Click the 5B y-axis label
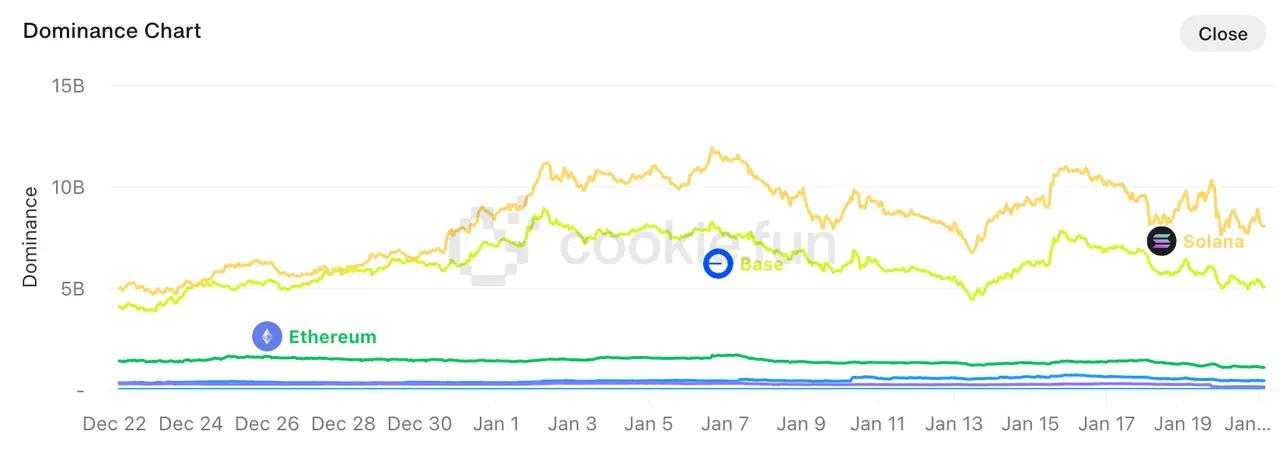This screenshot has height=453, width=1280. [73, 289]
